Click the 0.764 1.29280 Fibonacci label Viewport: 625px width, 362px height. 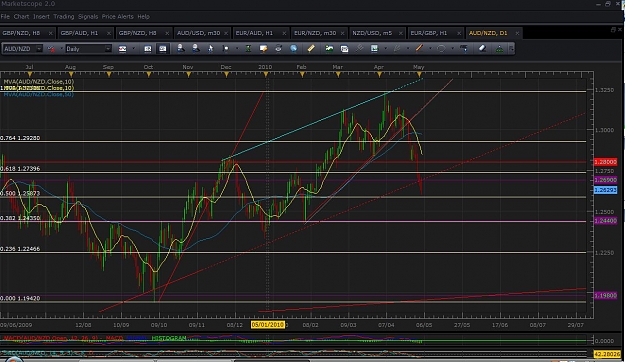click(x=20, y=138)
